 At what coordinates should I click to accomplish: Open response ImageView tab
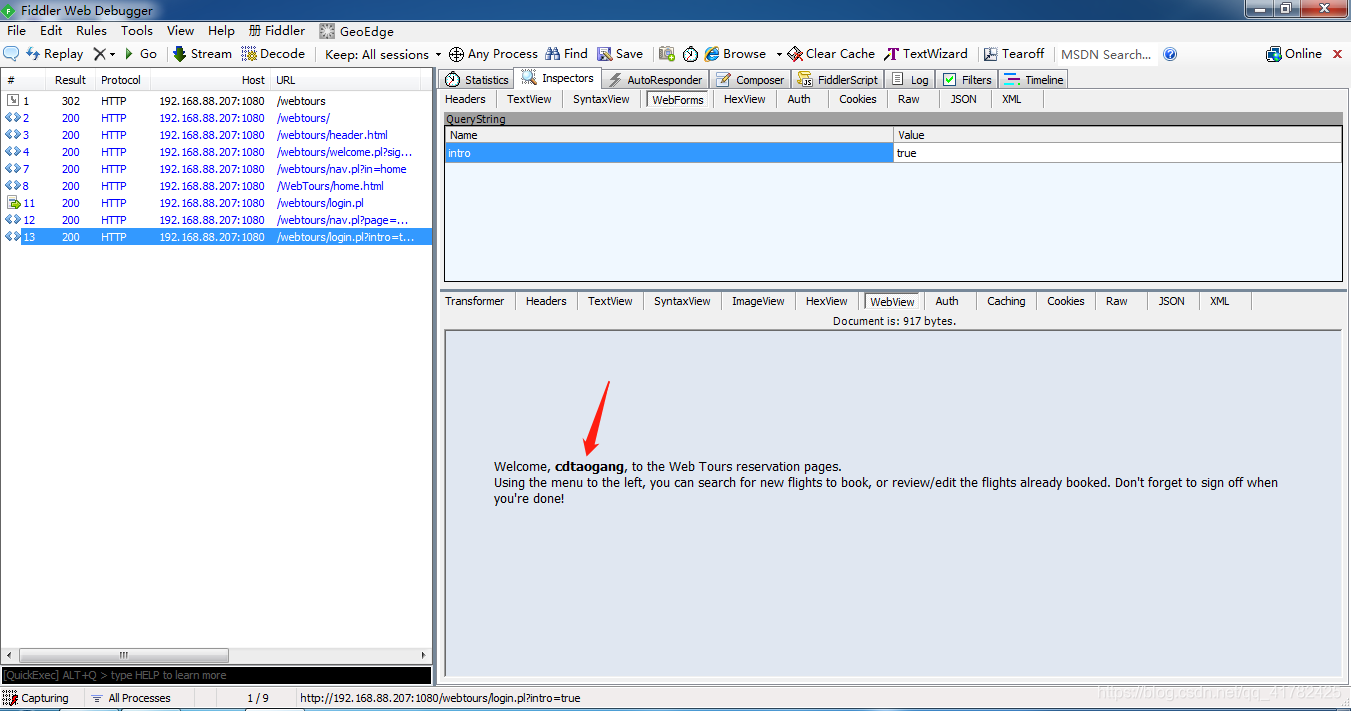point(758,301)
